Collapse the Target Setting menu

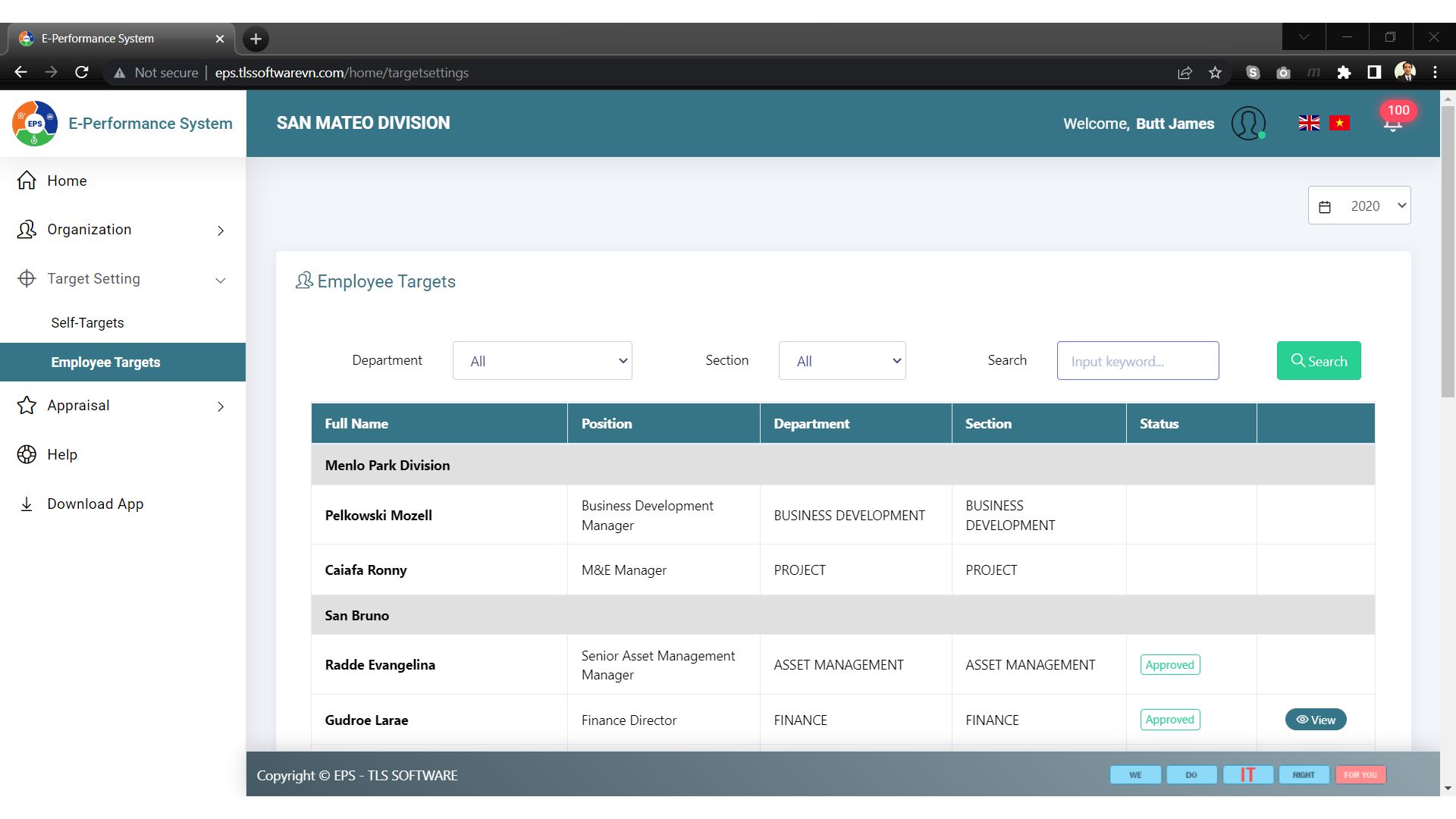tap(121, 279)
